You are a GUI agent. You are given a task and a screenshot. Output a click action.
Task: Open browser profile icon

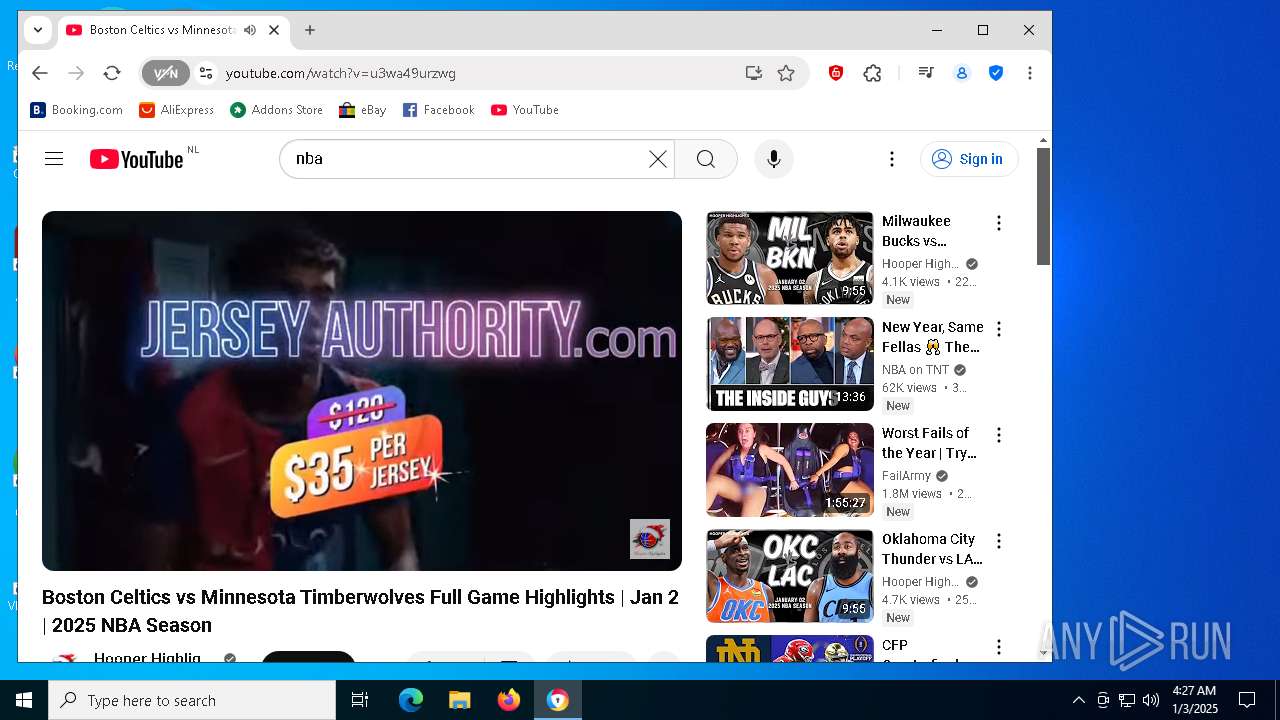pos(962,73)
